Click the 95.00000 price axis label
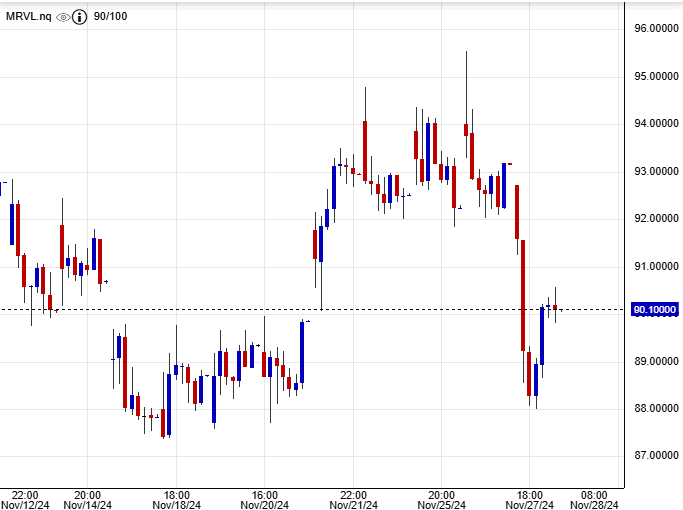Screen dimensions: 683x510 (655, 76)
